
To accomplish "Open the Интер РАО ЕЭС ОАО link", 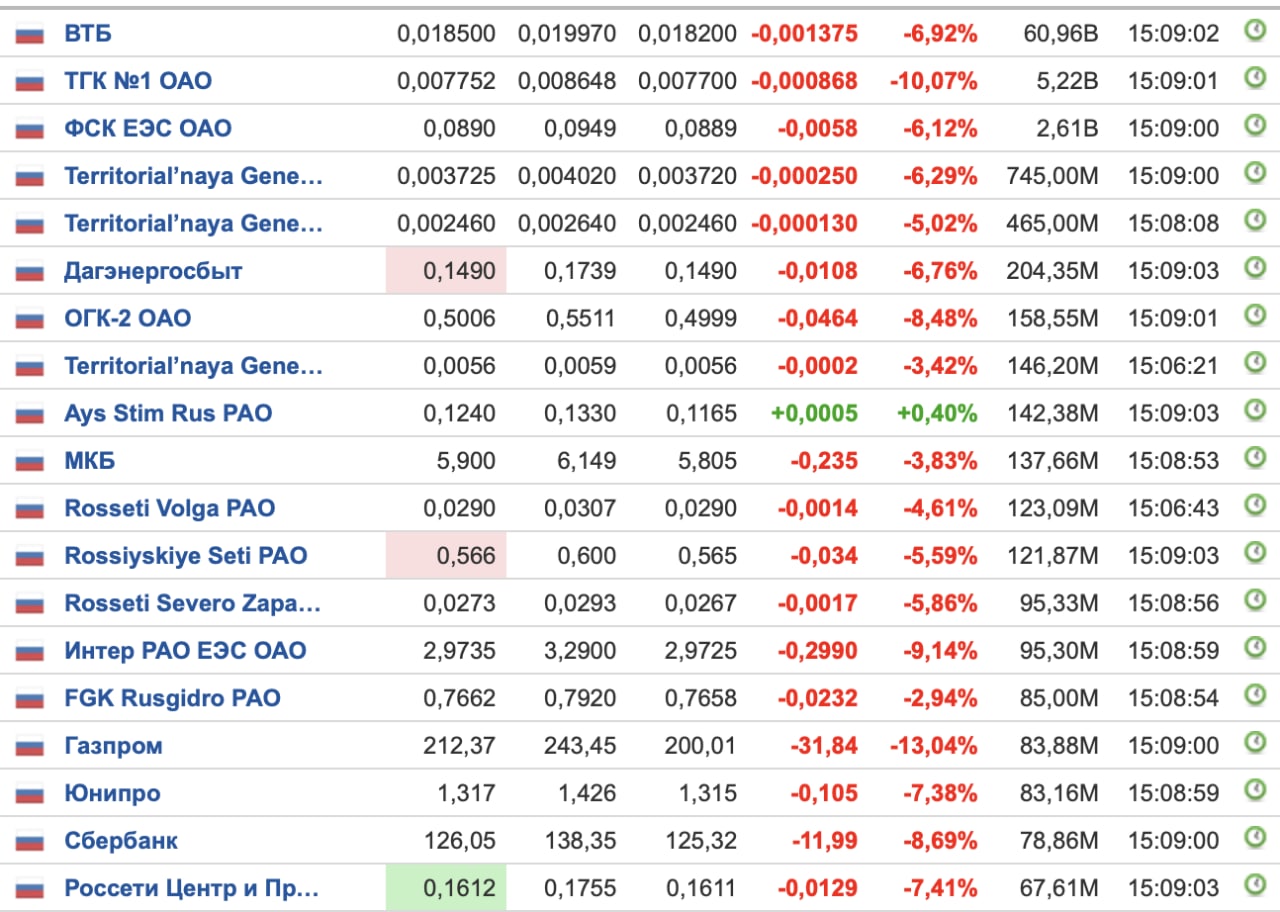I will point(185,651).
